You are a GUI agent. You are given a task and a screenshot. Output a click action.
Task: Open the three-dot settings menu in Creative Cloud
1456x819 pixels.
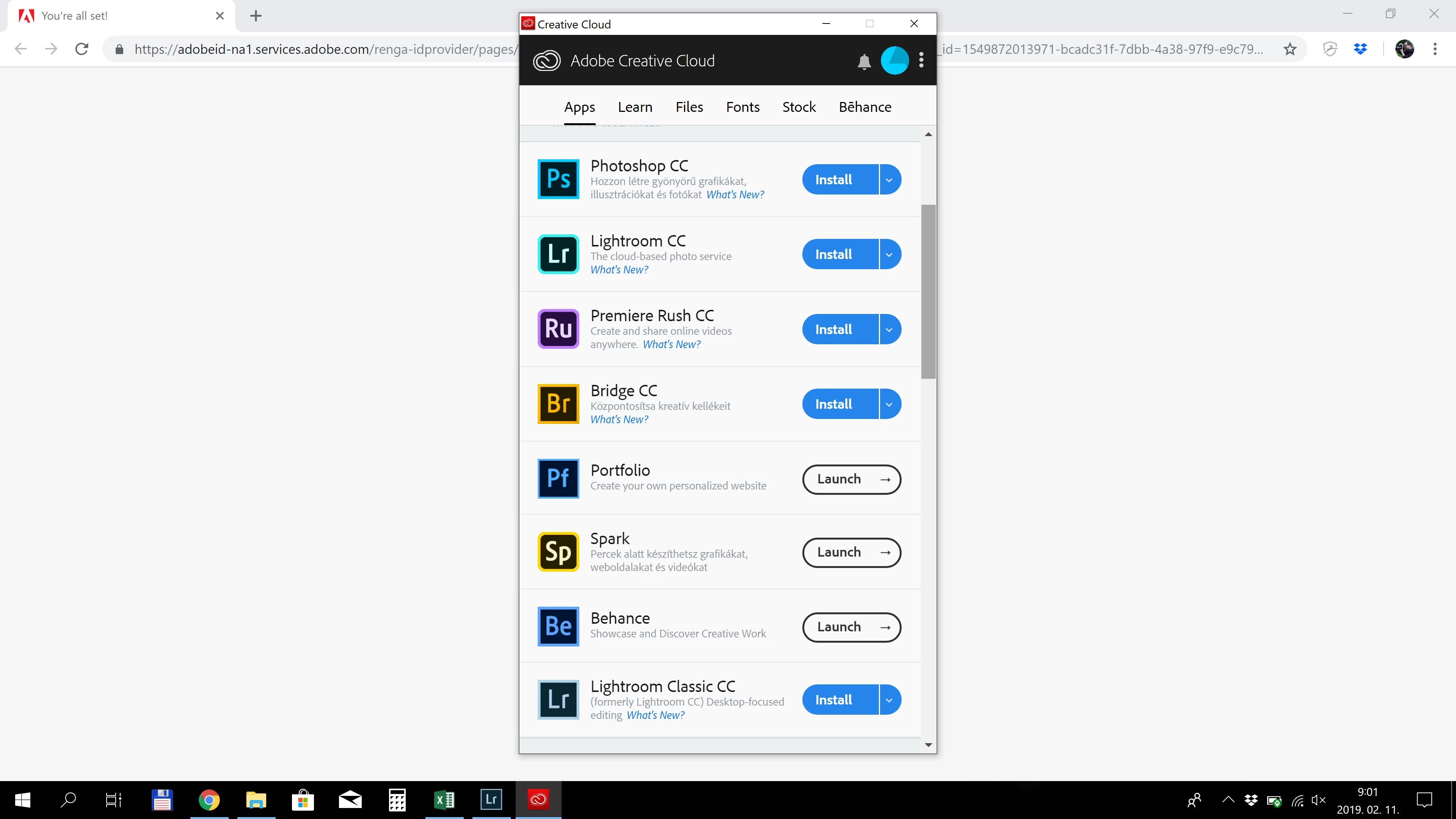coord(921,61)
